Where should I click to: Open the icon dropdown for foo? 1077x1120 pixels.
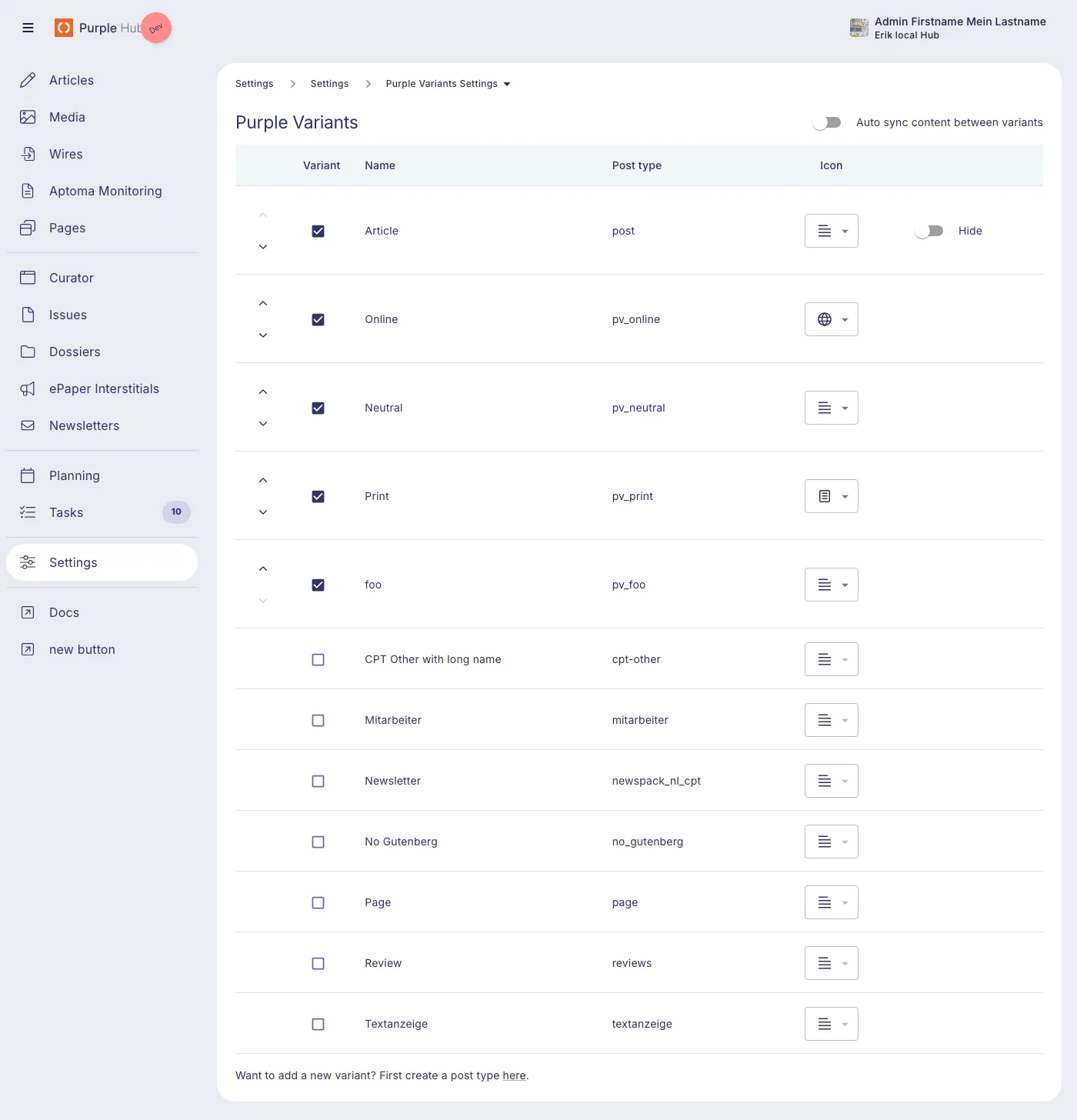point(832,585)
